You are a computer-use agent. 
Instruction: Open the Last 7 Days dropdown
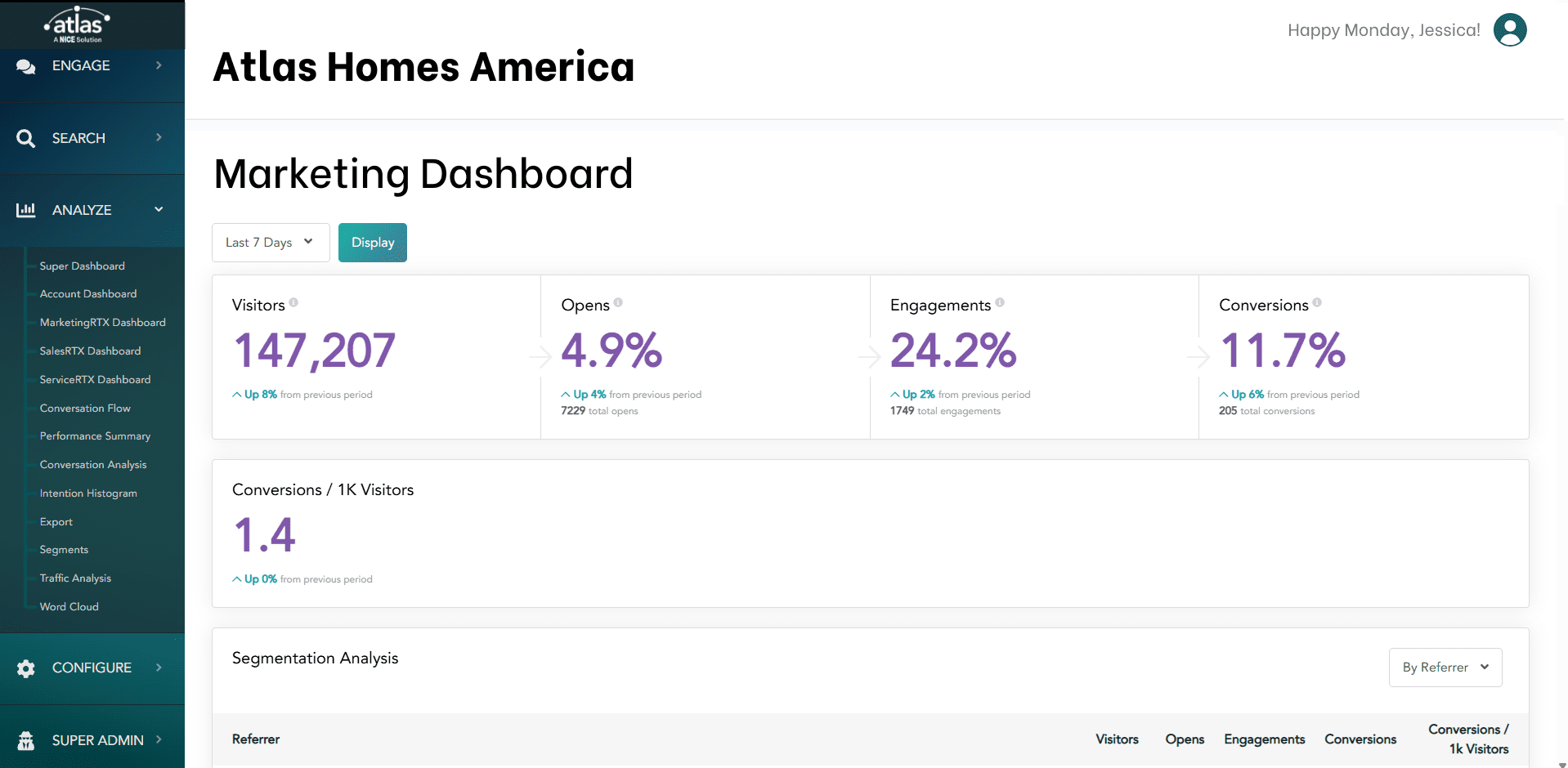[x=271, y=243]
